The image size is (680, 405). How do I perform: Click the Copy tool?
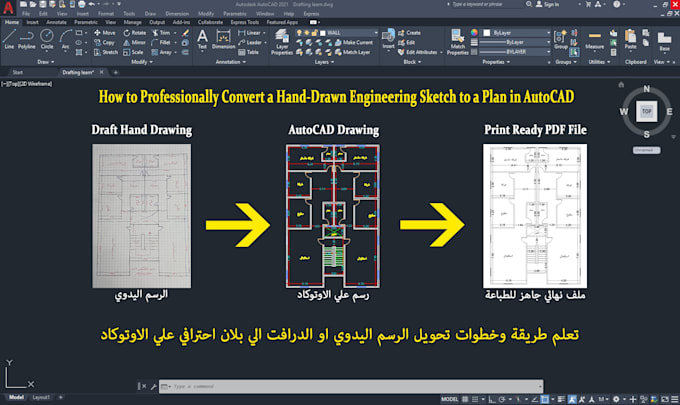[104, 42]
